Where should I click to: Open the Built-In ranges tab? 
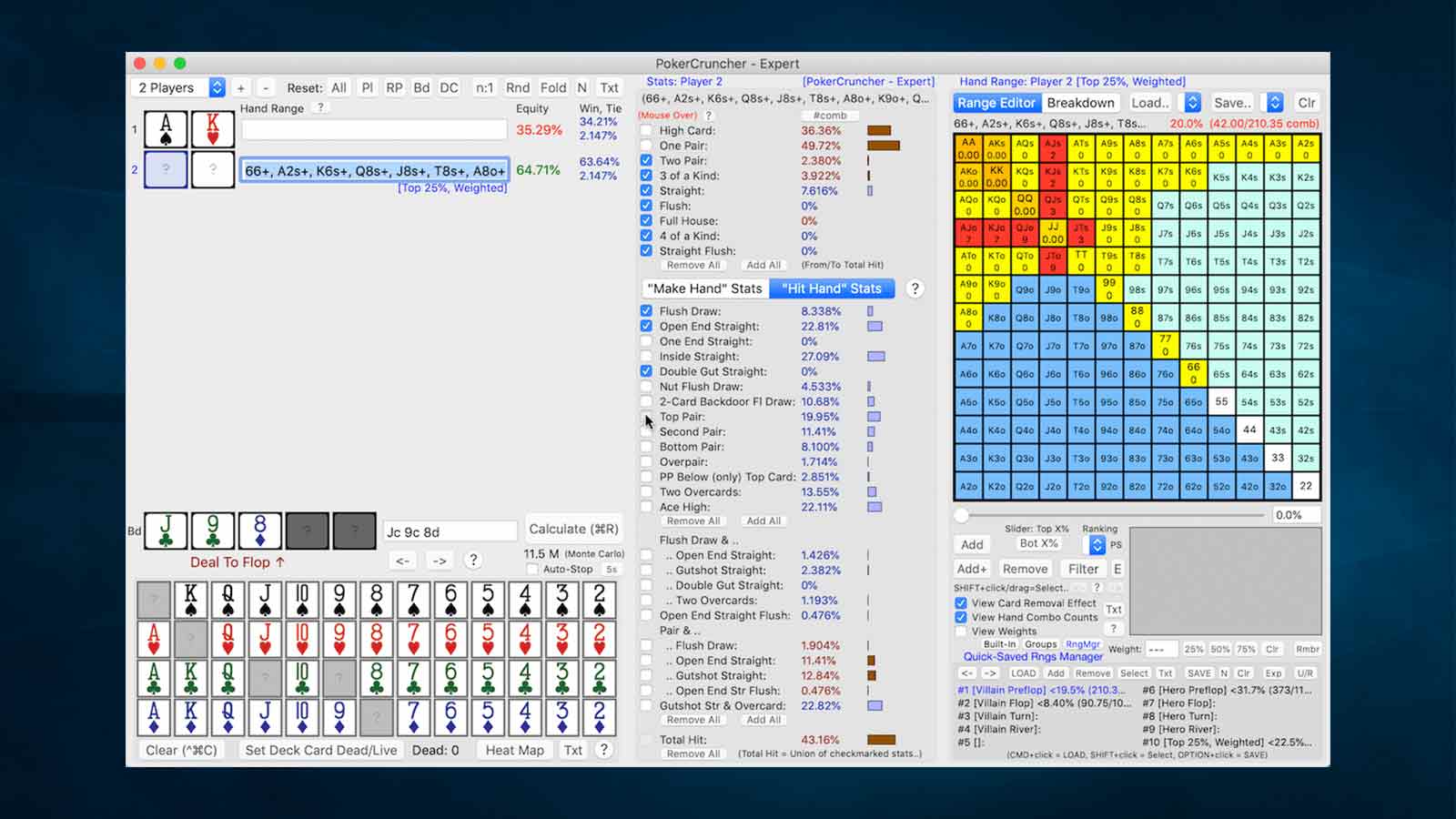pos(999,644)
